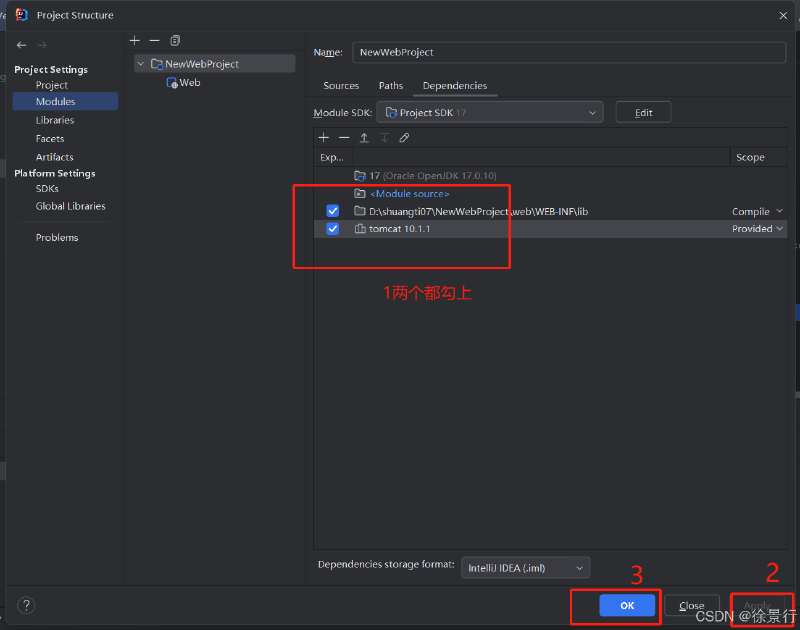
Task: Open help with question mark icon
Action: (26, 605)
